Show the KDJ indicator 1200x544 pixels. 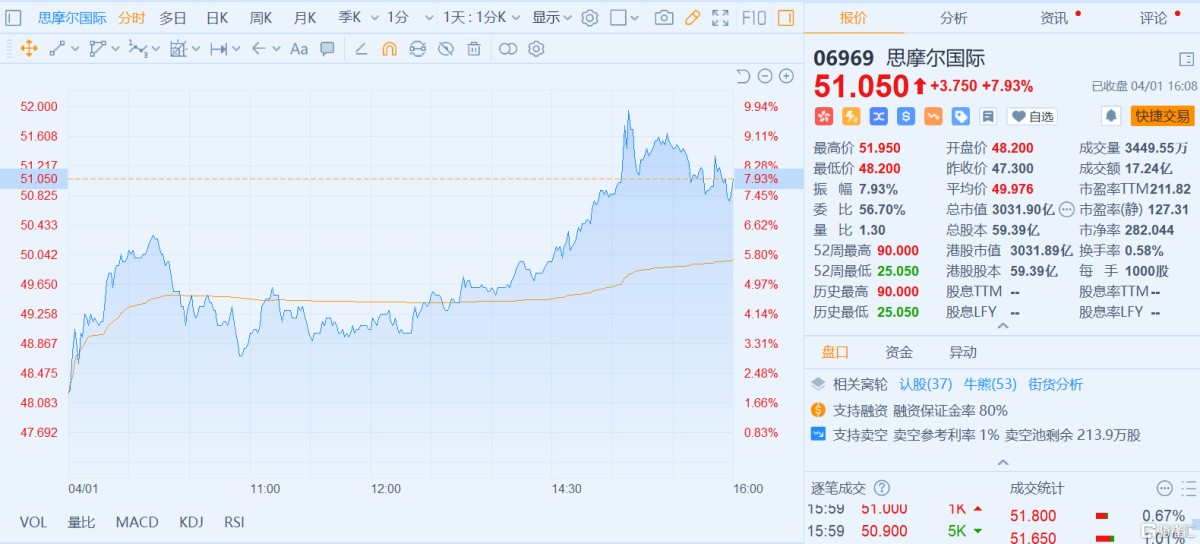click(x=191, y=522)
